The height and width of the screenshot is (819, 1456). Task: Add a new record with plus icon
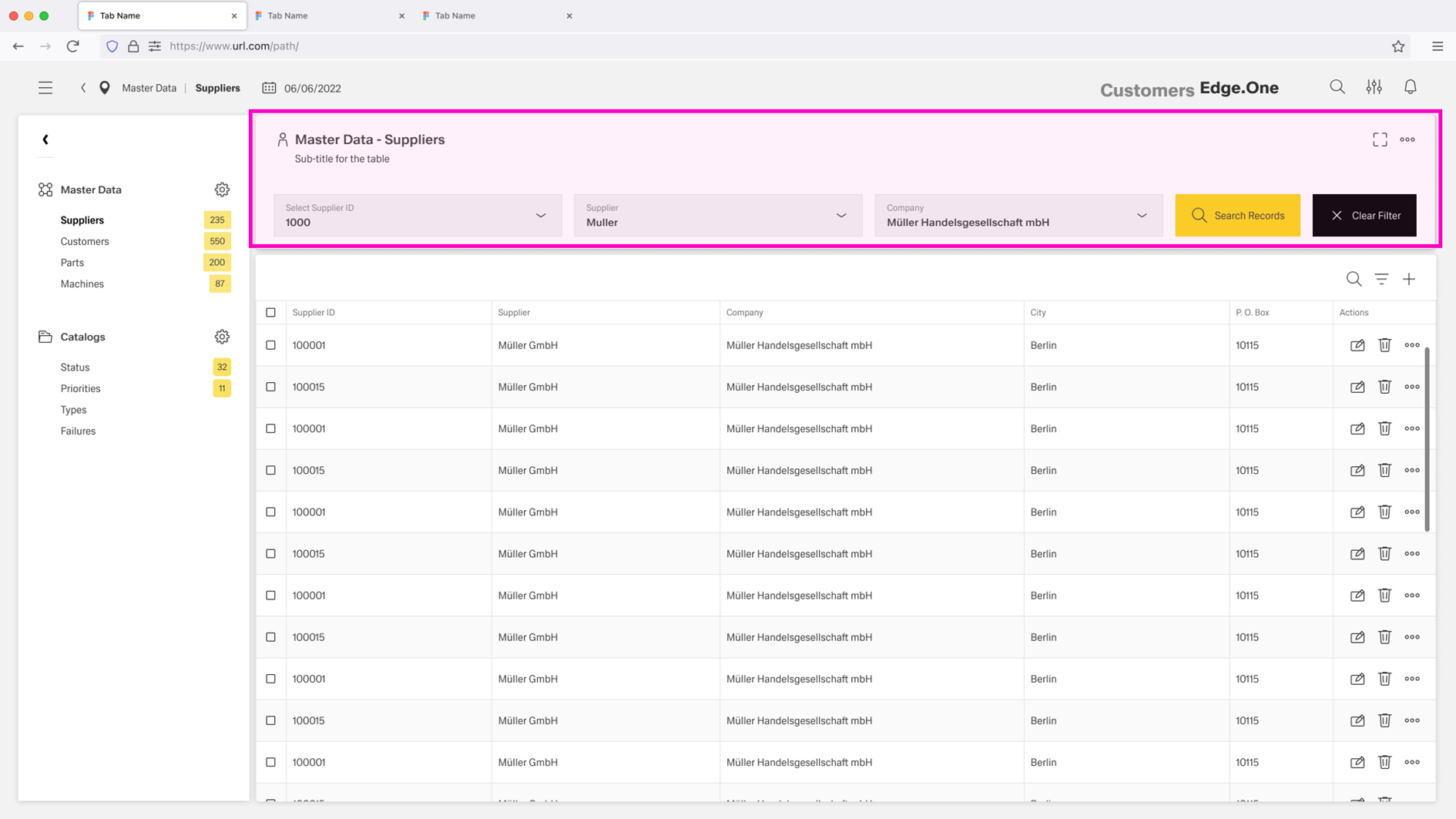point(1409,279)
